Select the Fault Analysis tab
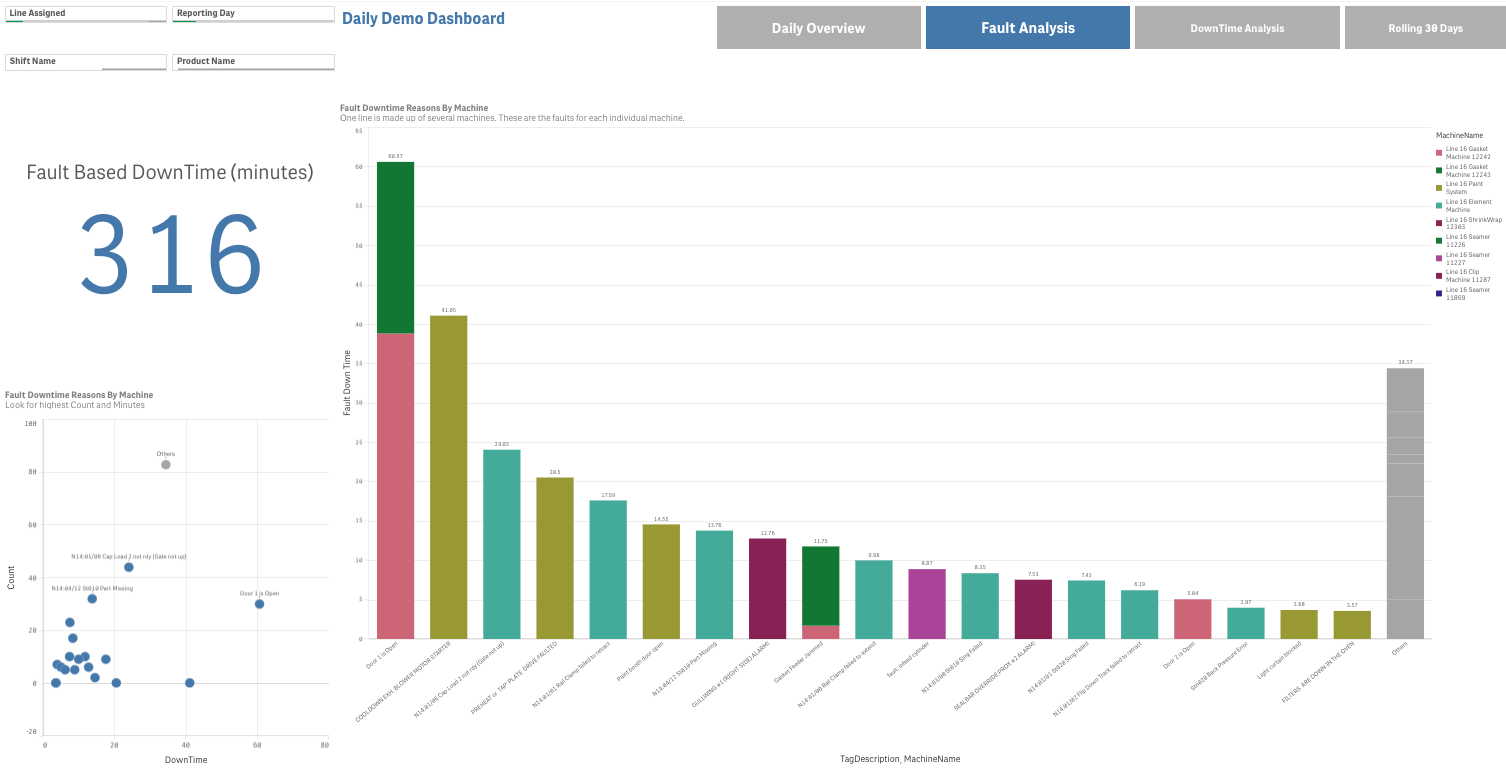Viewport: 1506px width, 769px height. [x=1027, y=28]
